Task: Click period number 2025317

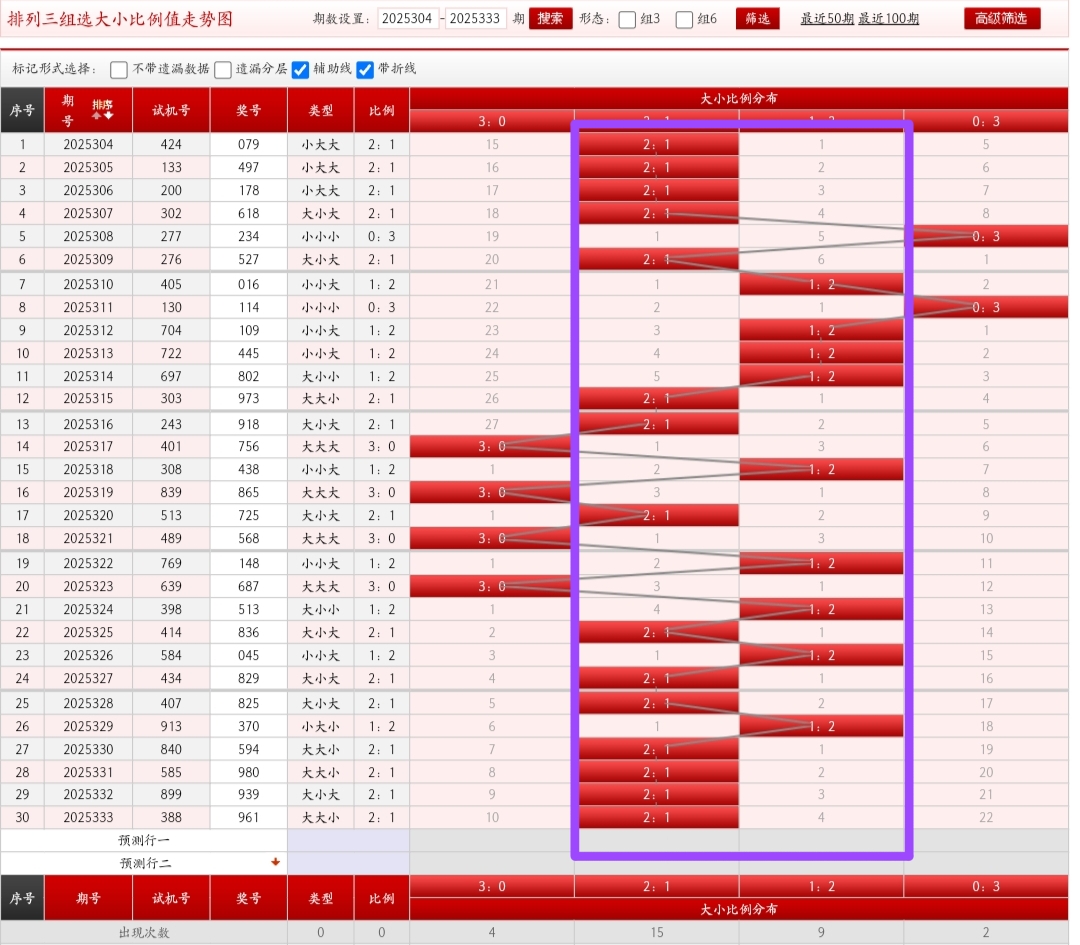Action: [x=88, y=446]
